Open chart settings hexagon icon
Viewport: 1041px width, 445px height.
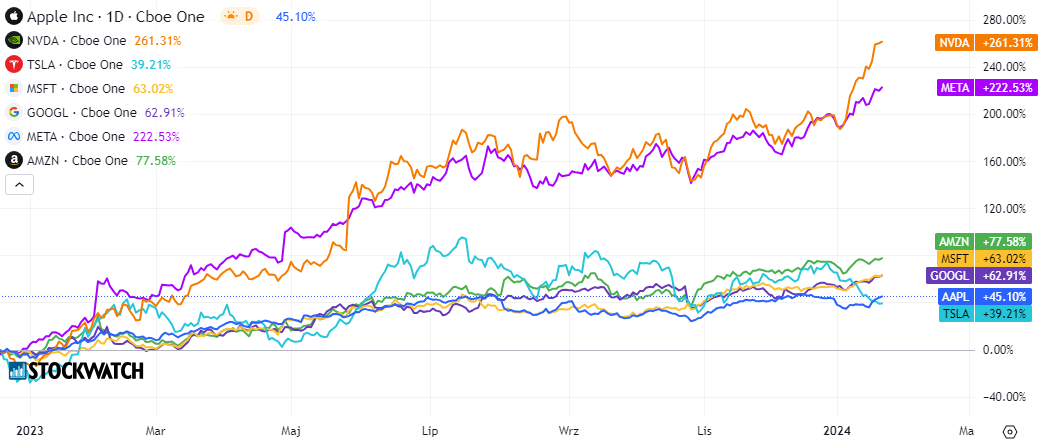[1010, 431]
